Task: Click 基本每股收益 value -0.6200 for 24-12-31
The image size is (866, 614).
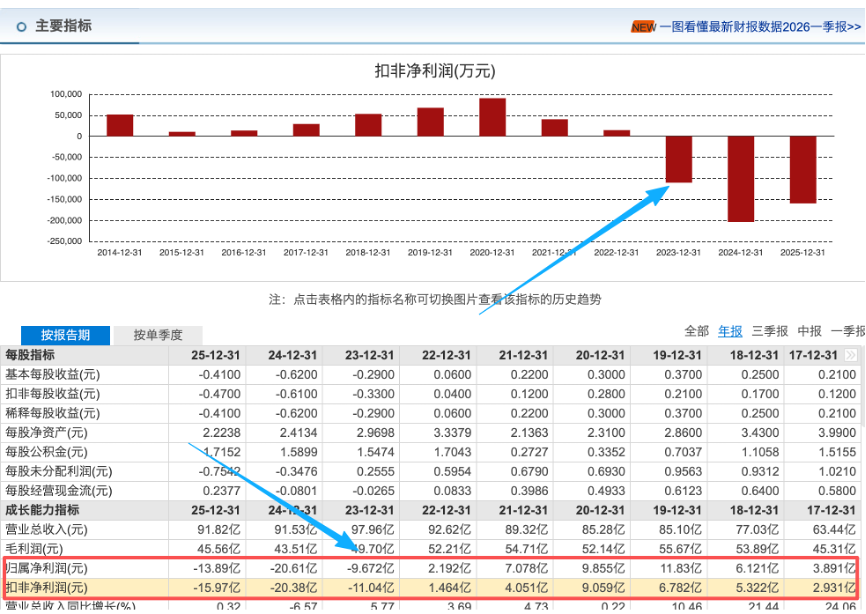Action: coord(296,375)
